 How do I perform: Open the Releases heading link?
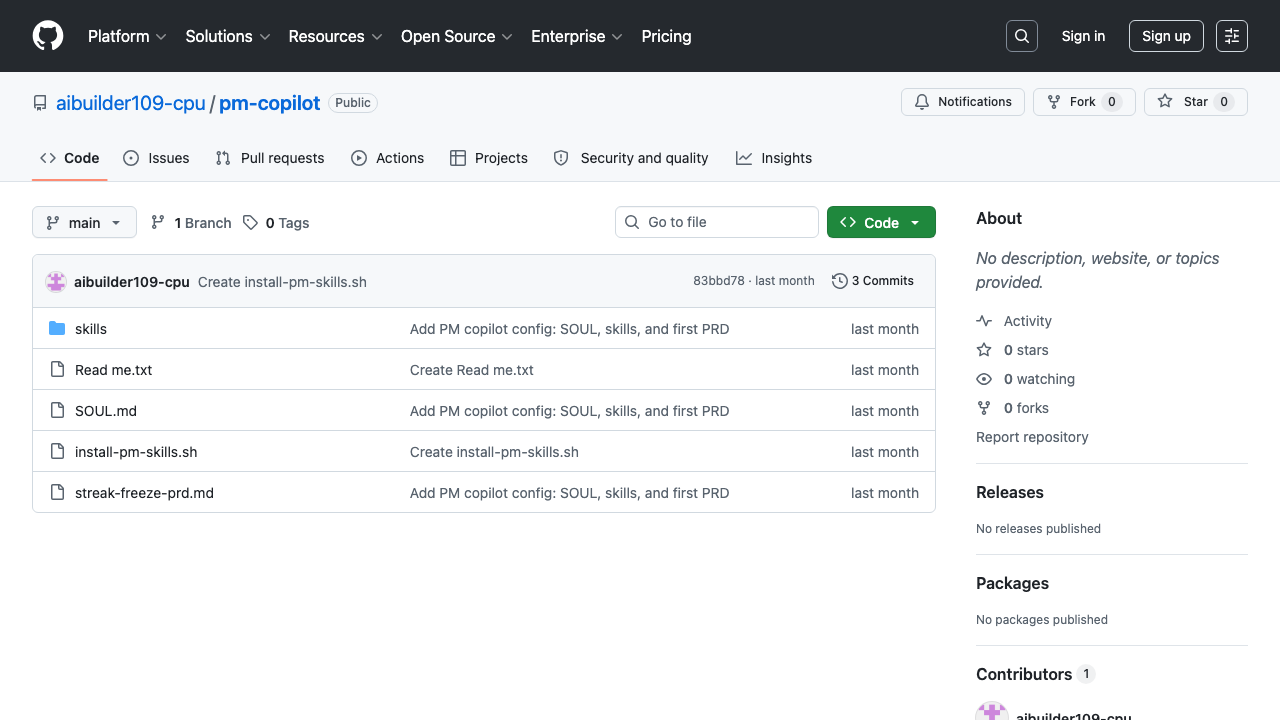[x=1010, y=492]
